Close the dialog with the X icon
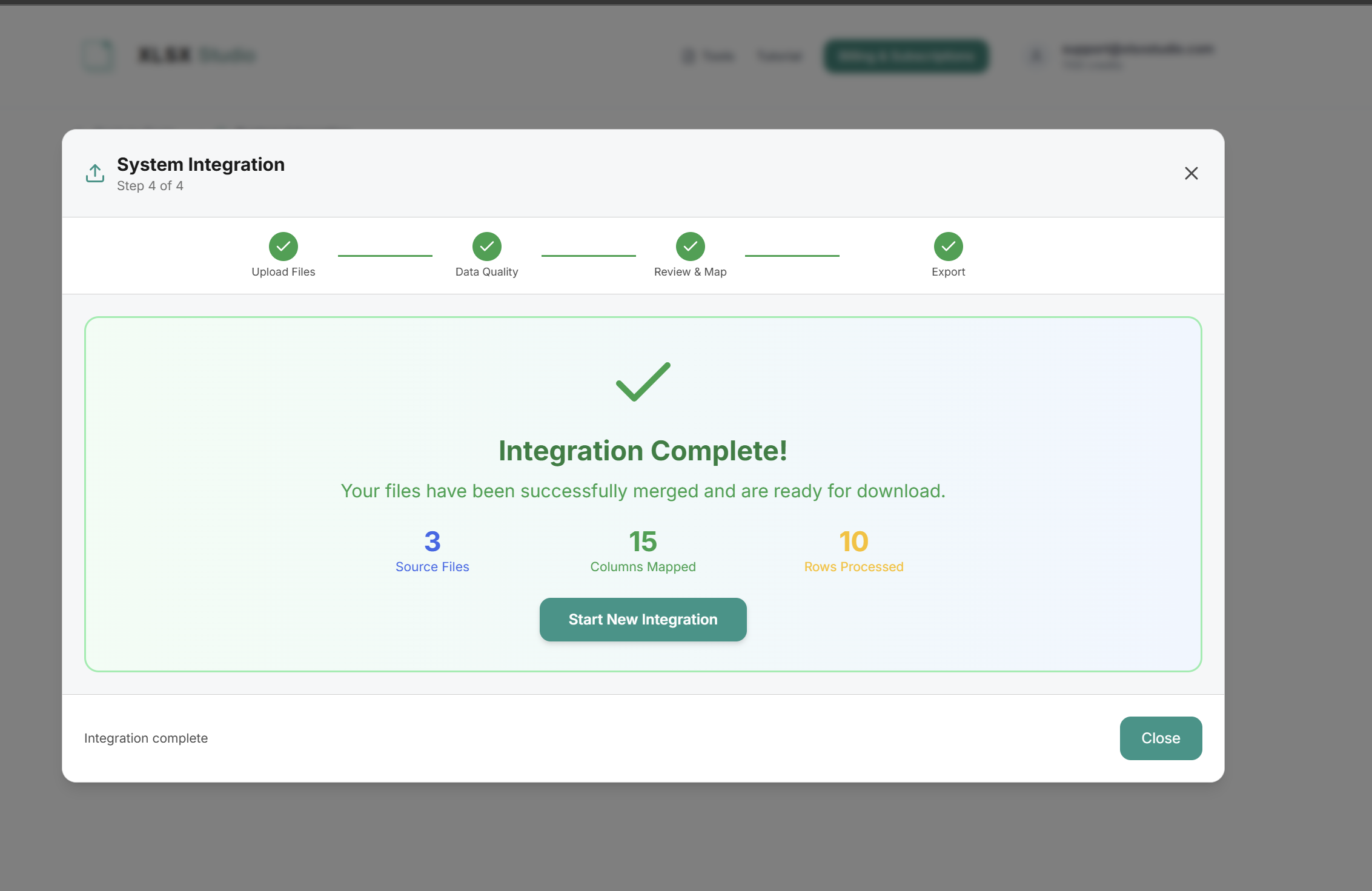 [1191, 173]
